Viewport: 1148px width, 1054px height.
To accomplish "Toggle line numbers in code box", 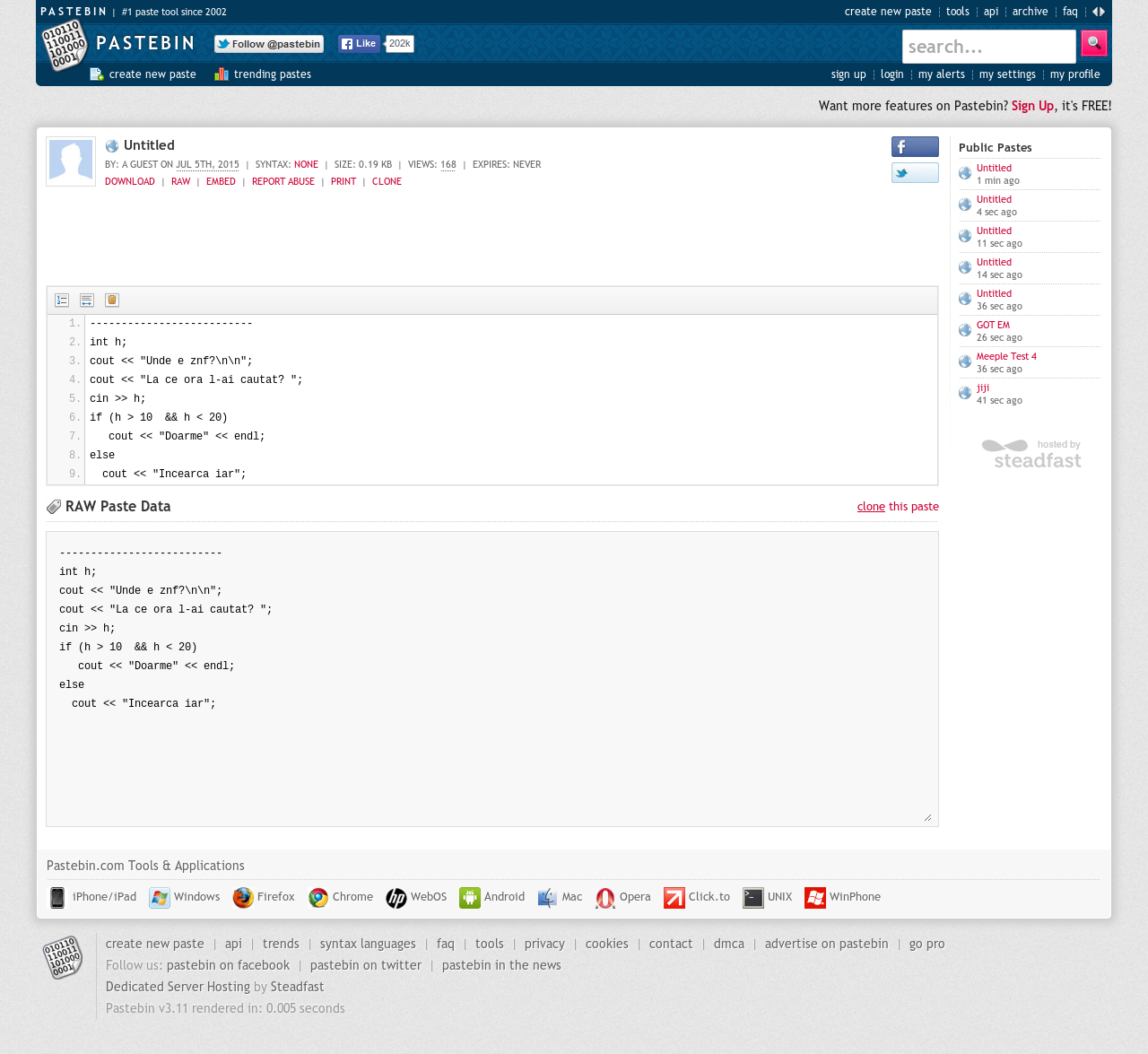I will (62, 301).
